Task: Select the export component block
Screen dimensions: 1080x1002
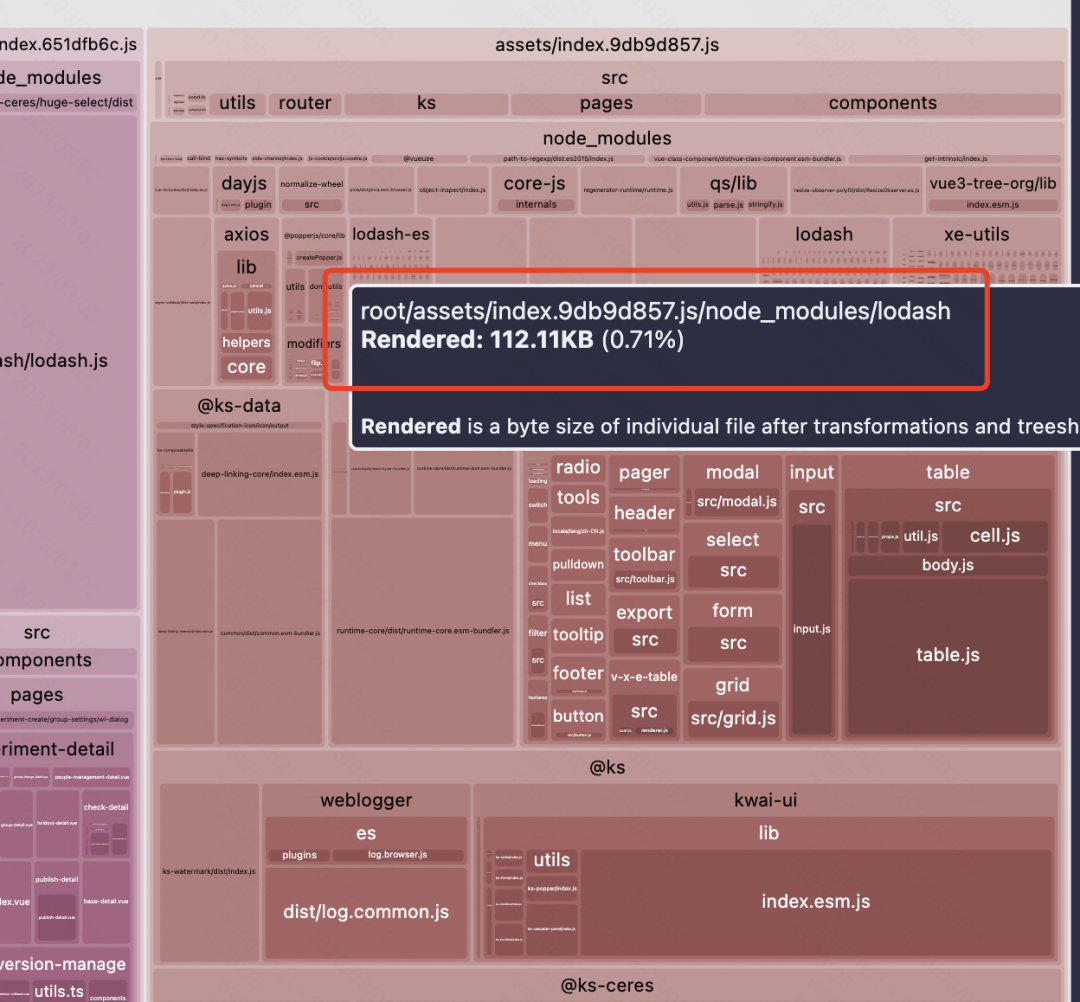Action: point(644,625)
